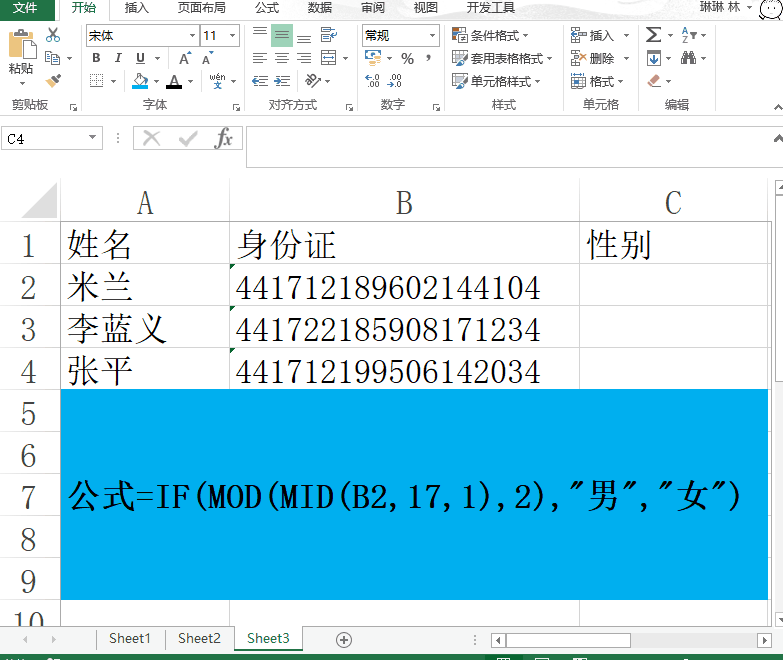Screen dimensions: 783x660
Task: Align cell text left
Action: pyautogui.click(x=260, y=58)
